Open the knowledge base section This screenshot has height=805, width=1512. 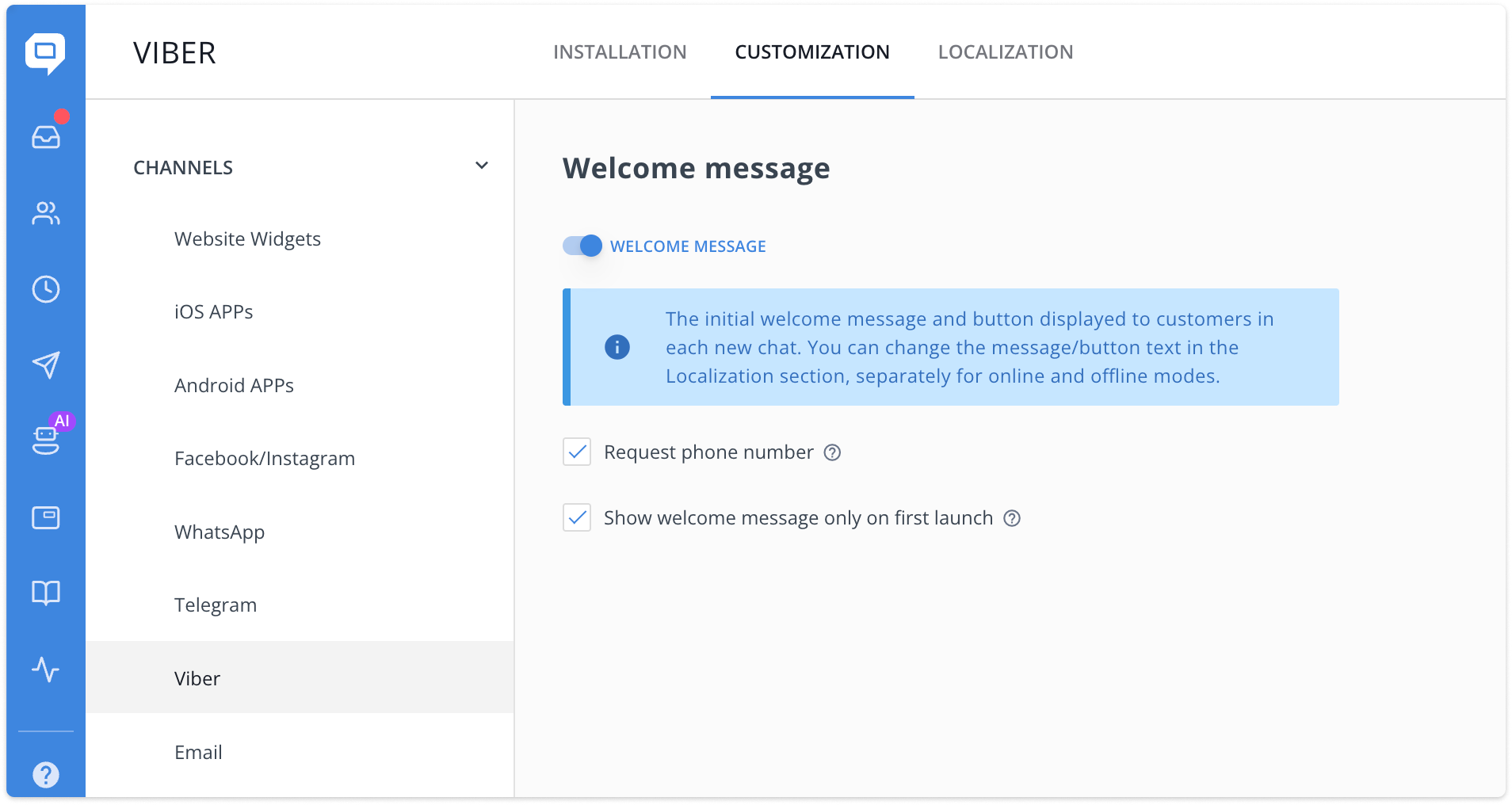[x=46, y=593]
